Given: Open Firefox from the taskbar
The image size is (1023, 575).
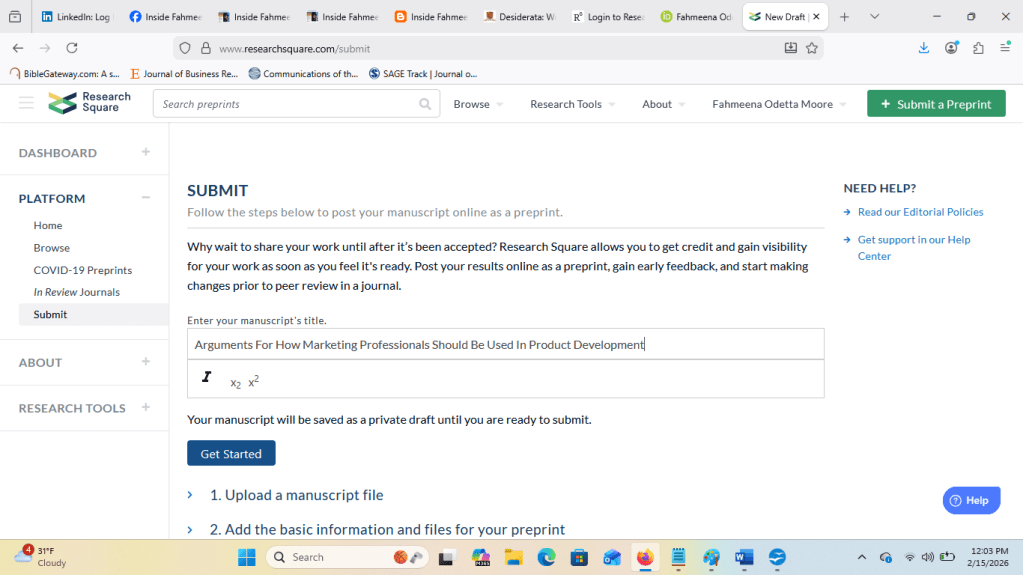Looking at the screenshot, I should [645, 557].
